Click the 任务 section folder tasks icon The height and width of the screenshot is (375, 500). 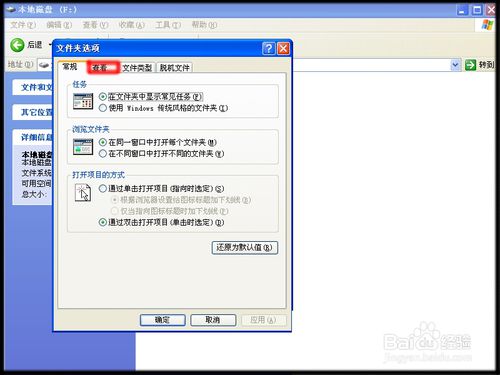(x=83, y=102)
